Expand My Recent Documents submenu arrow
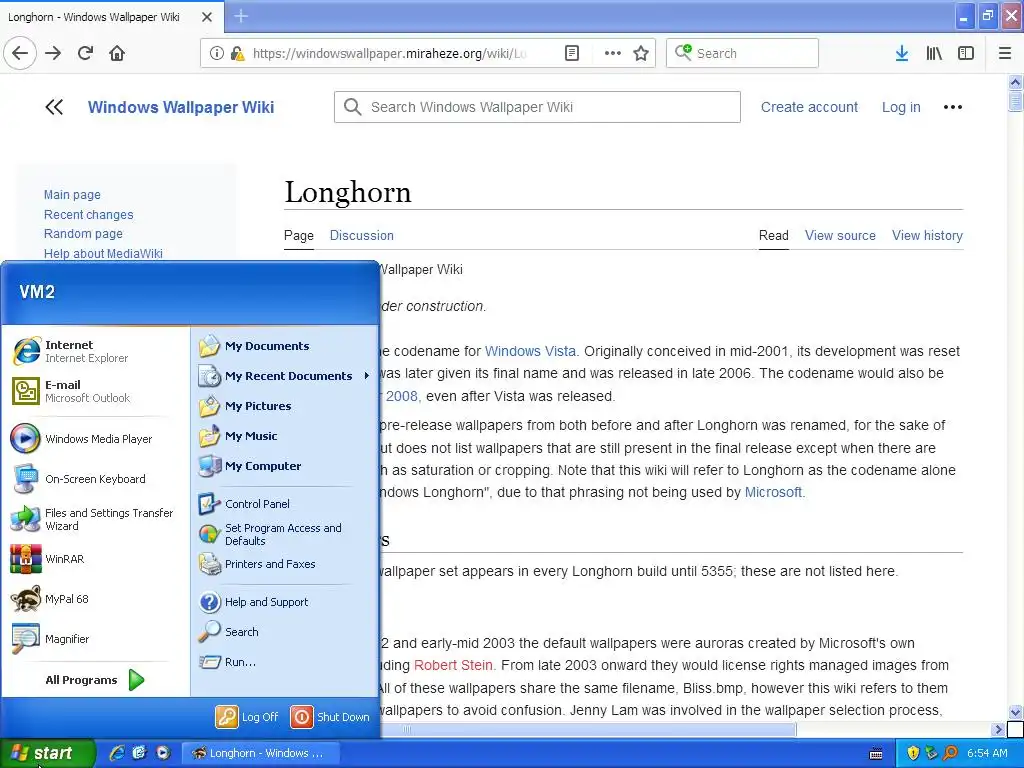Screen dimensions: 1024x768 click(366, 376)
